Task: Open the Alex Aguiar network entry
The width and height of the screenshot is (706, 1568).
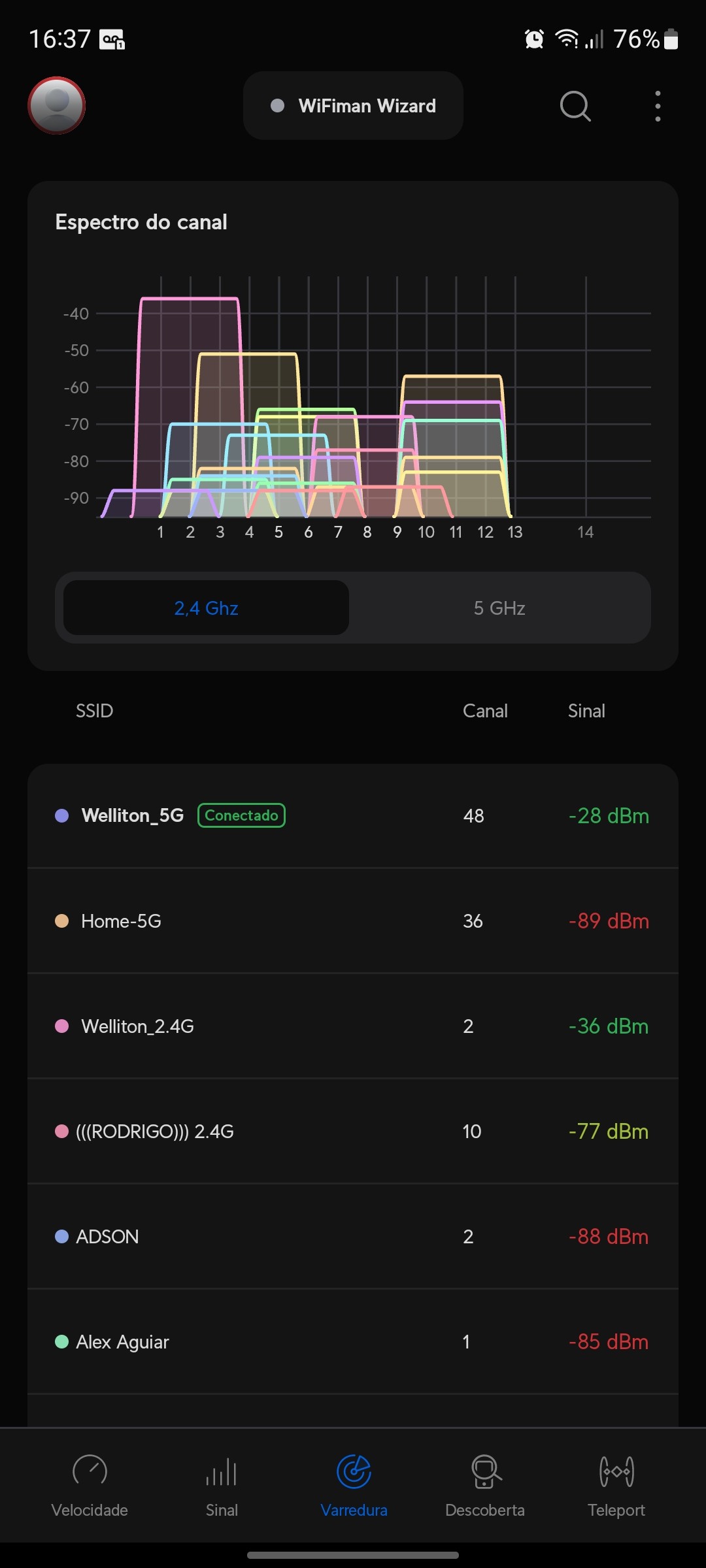Action: 353,1342
